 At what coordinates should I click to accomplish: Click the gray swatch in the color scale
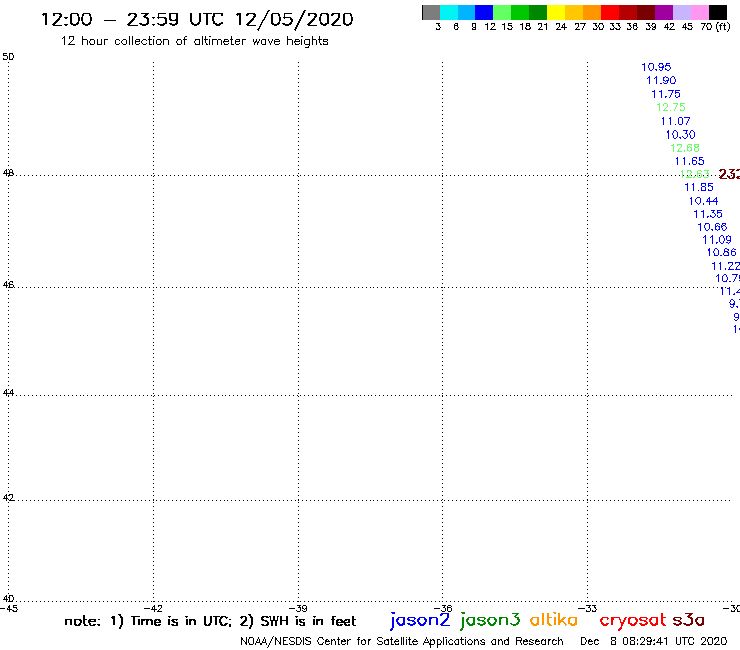[x=431, y=12]
